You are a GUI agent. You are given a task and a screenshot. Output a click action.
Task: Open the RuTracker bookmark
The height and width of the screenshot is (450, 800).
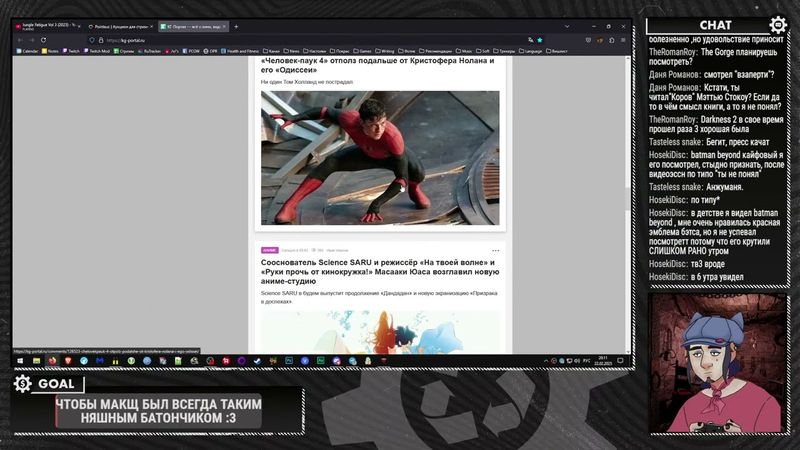149,51
